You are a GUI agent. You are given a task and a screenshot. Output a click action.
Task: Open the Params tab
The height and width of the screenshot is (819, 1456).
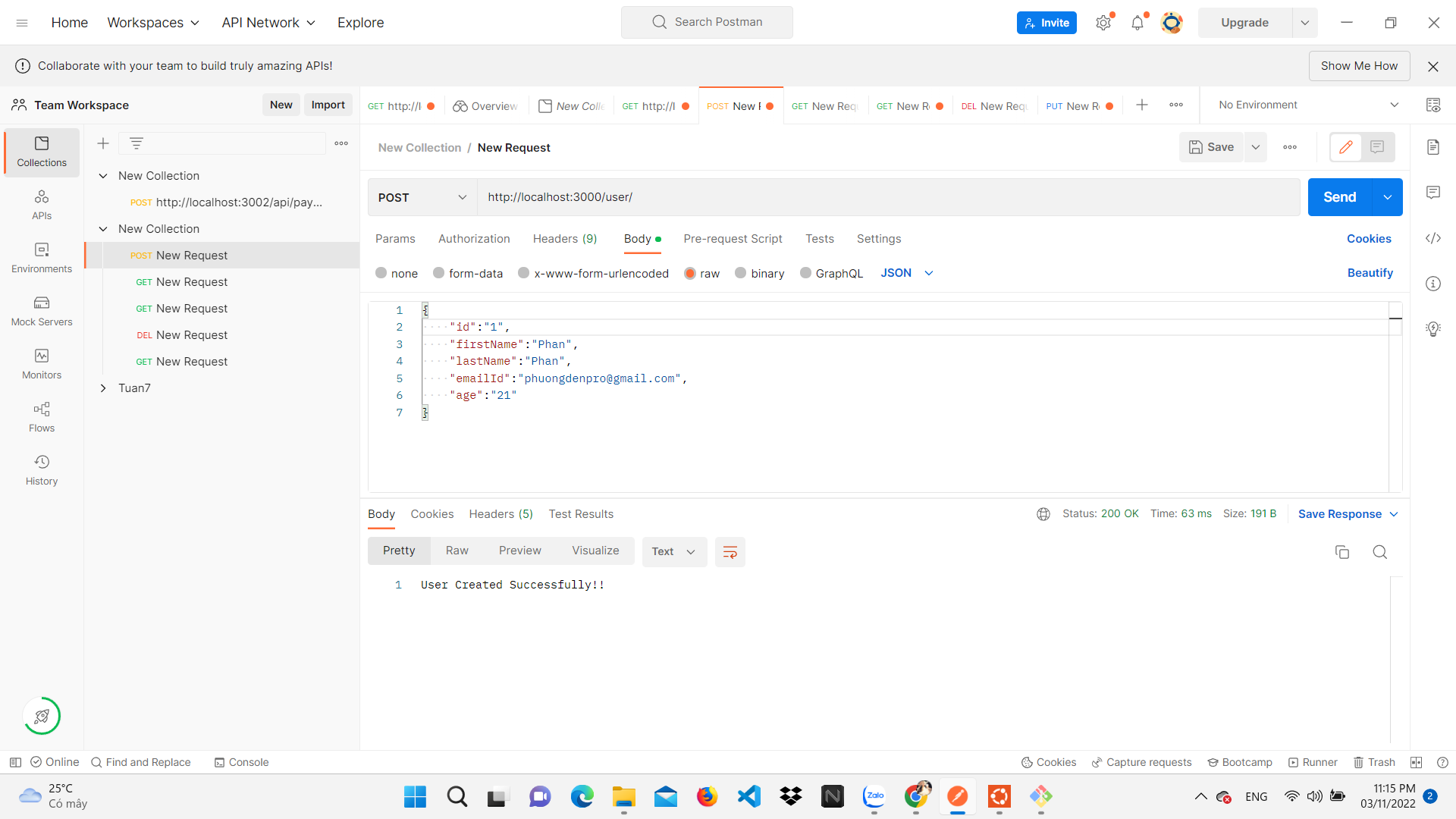coord(395,239)
